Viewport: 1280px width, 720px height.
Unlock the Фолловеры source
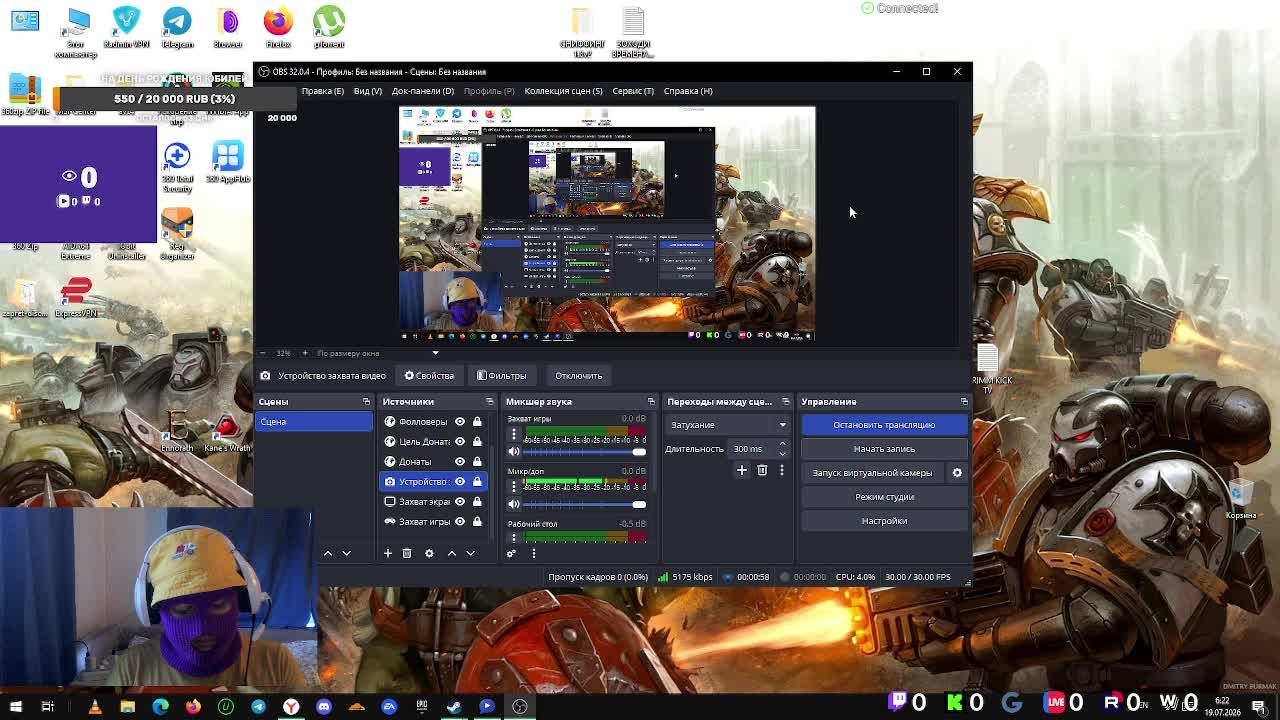point(477,422)
